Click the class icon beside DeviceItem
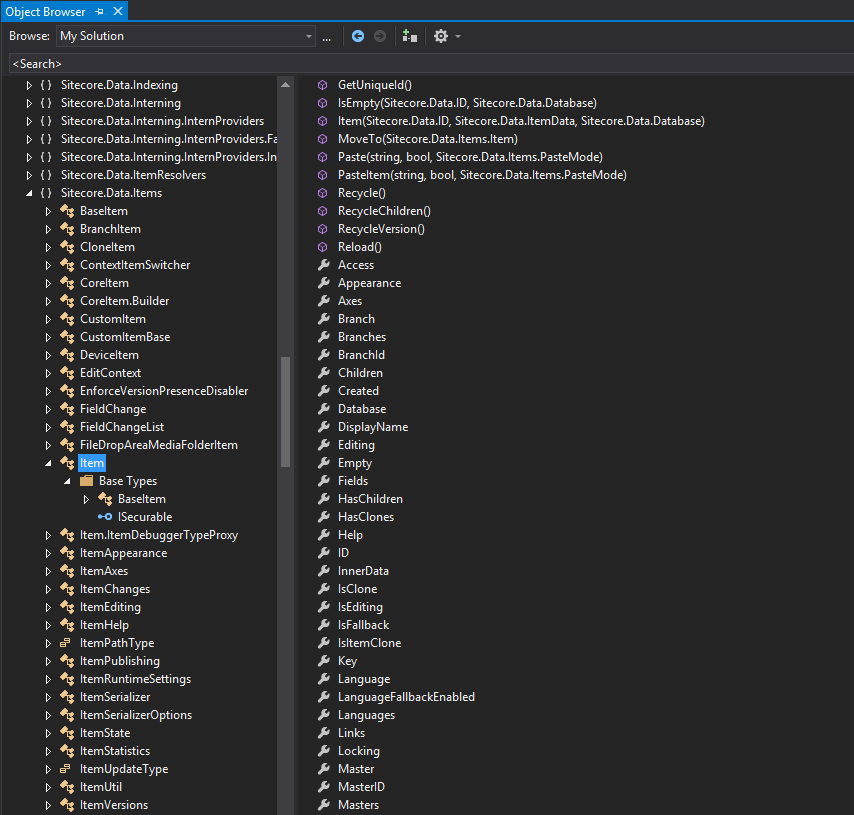The image size is (854, 815). tap(68, 355)
